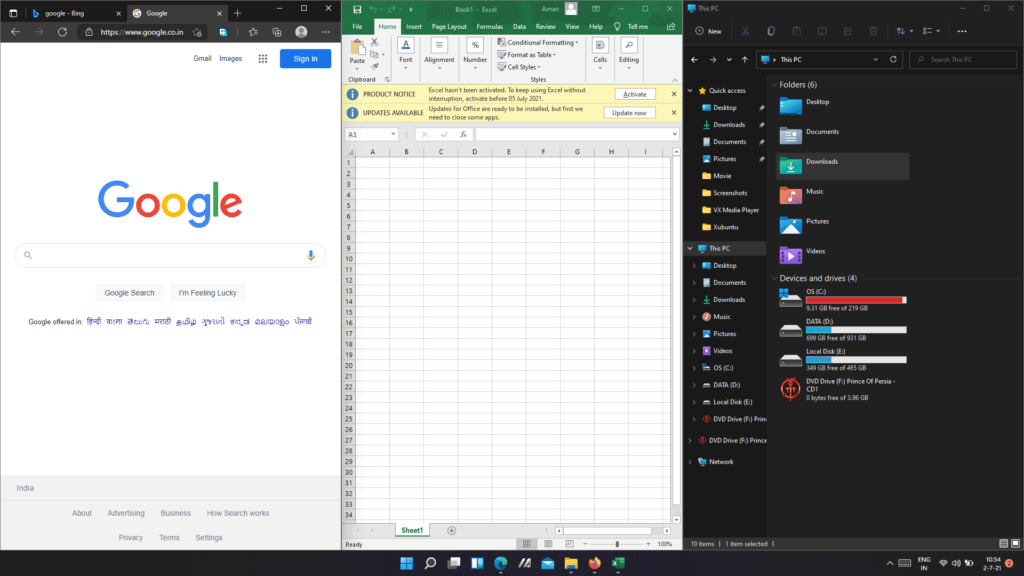Viewport: 1024px width, 576px height.
Task: Click the Search This PC field
Action: [963, 59]
